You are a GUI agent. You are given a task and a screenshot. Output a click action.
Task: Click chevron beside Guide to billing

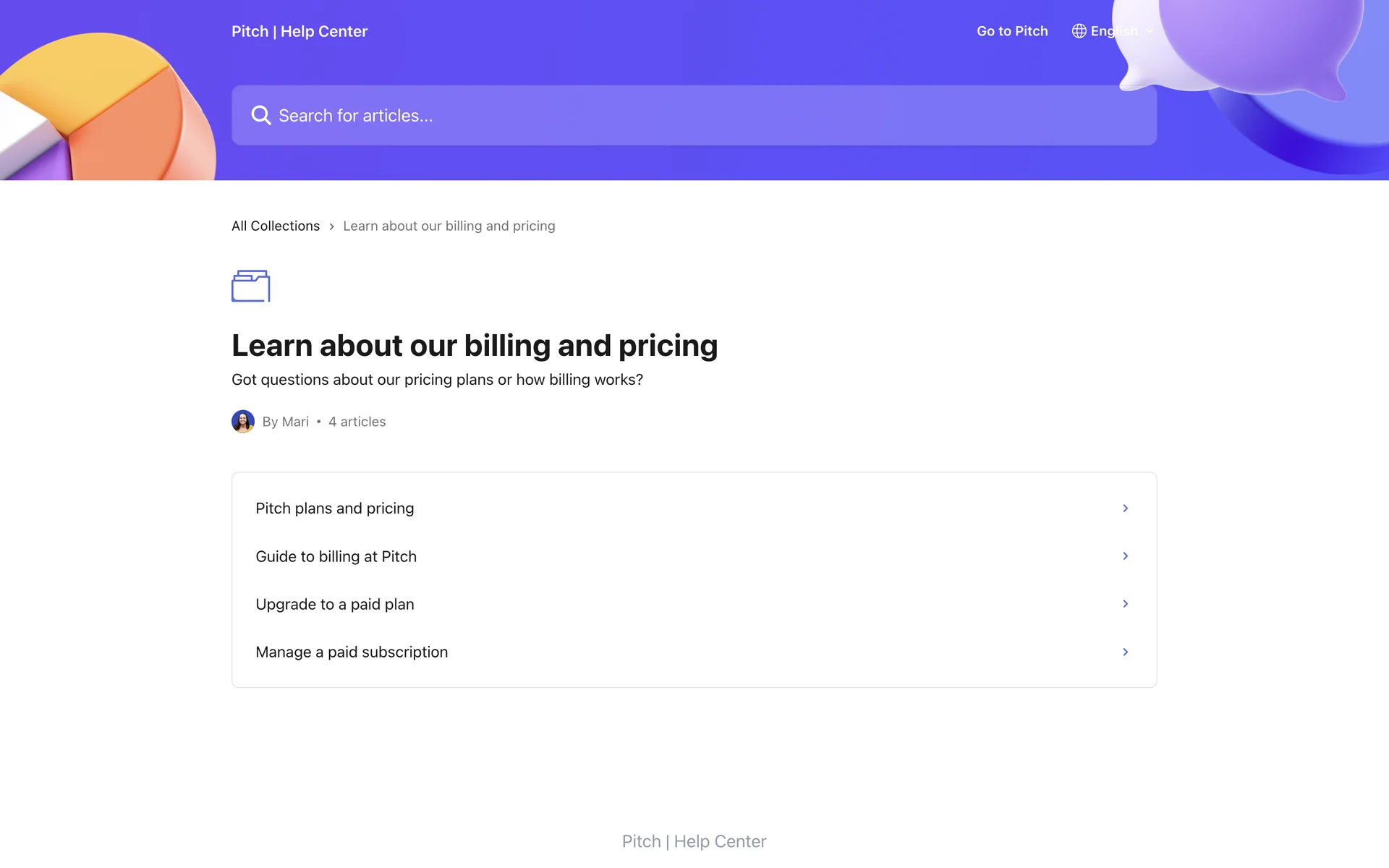[1125, 556]
